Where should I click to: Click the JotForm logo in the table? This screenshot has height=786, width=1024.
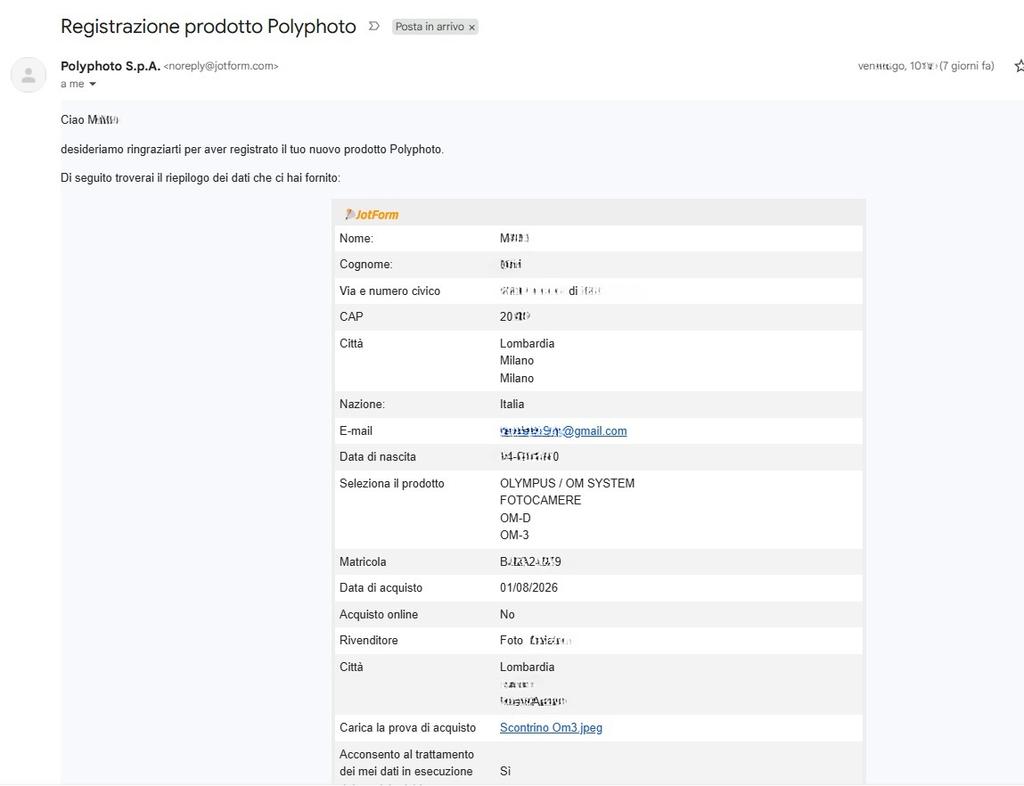click(372, 215)
